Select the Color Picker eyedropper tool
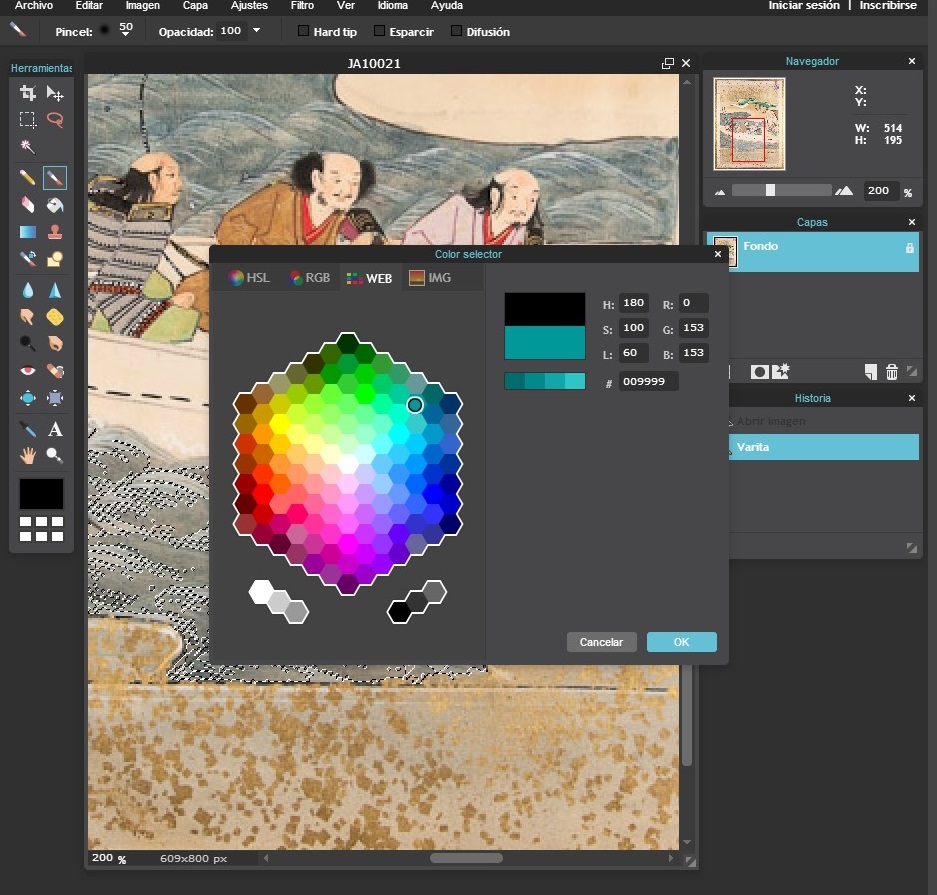This screenshot has height=895, width=937. [27, 429]
